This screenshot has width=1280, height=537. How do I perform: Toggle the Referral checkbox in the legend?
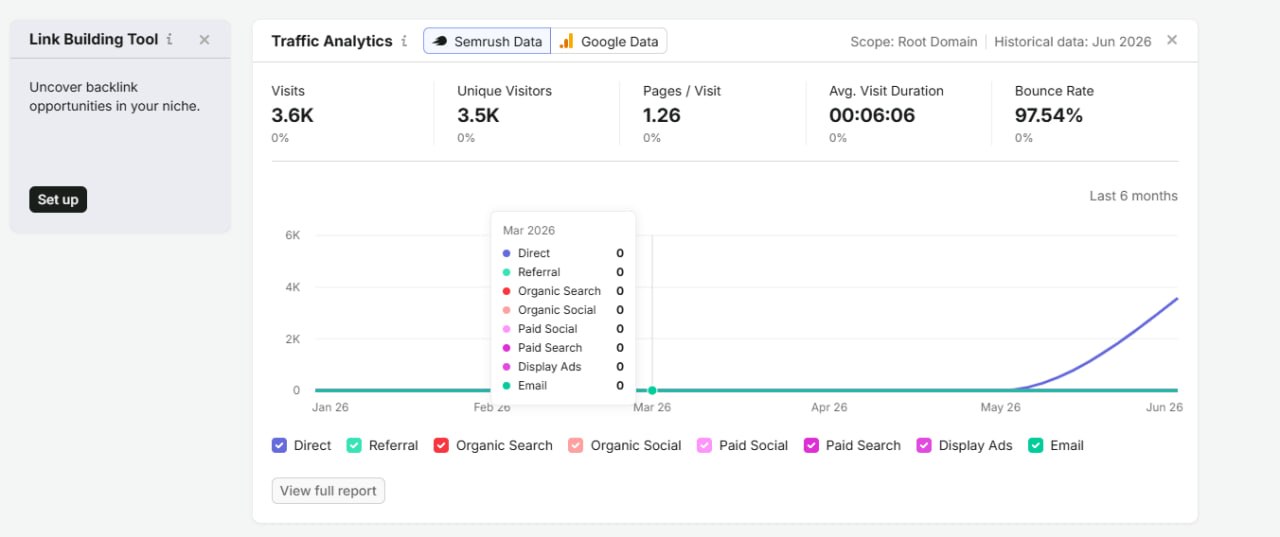[354, 445]
